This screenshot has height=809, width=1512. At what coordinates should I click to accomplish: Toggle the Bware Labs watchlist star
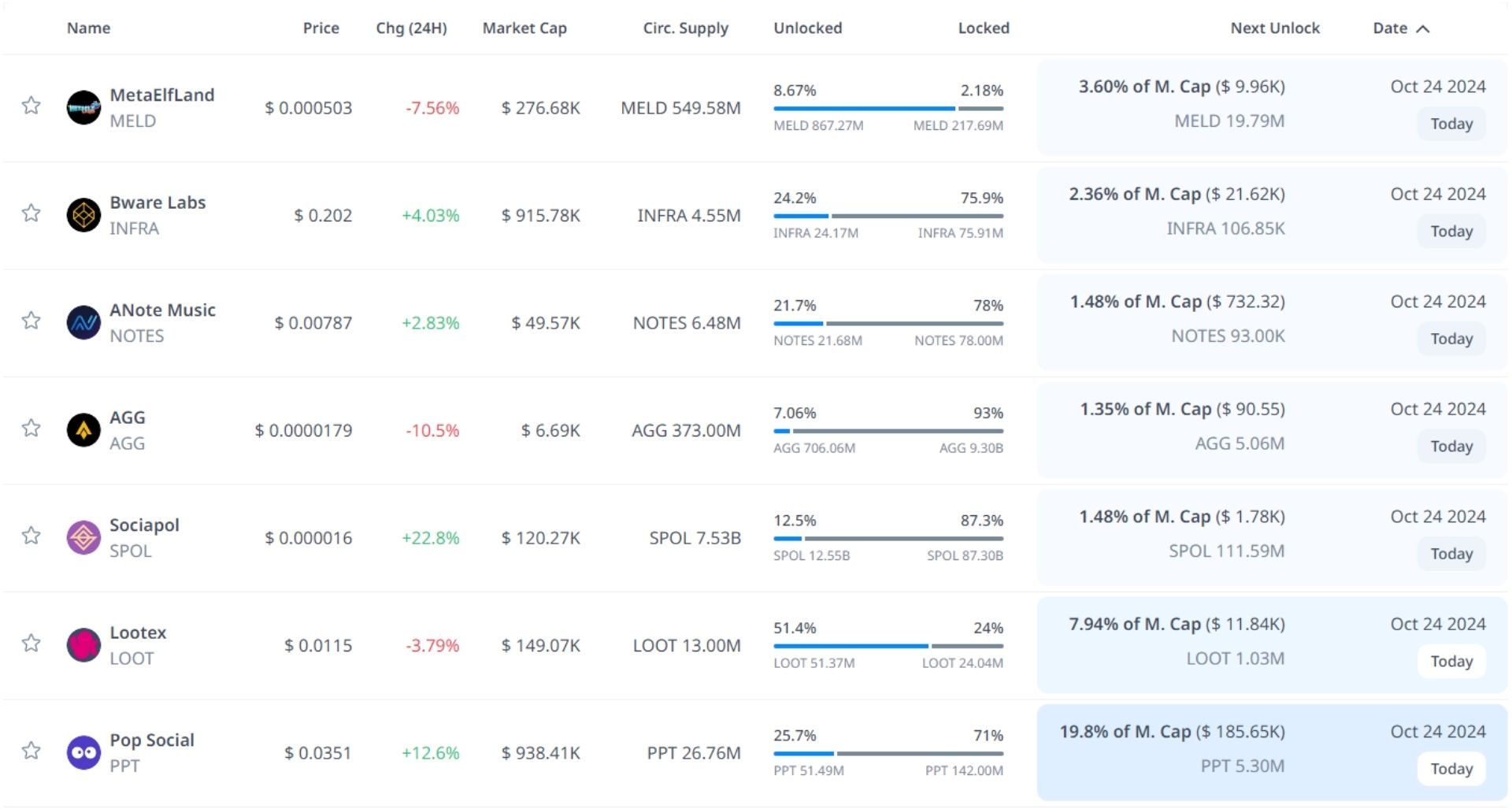tap(31, 213)
